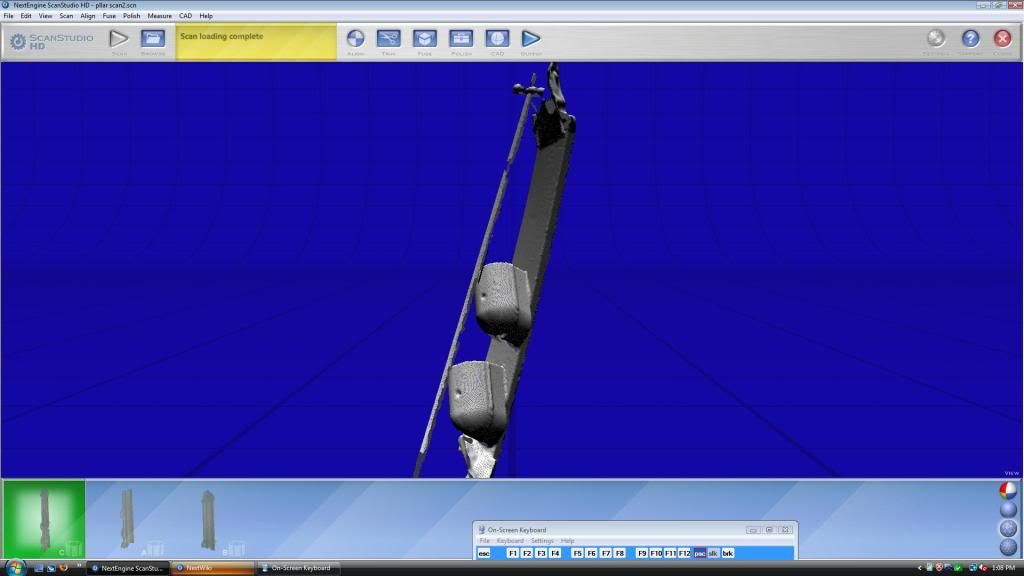This screenshot has width=1024, height=576.
Task: Open the Support help icon
Action: [970, 39]
